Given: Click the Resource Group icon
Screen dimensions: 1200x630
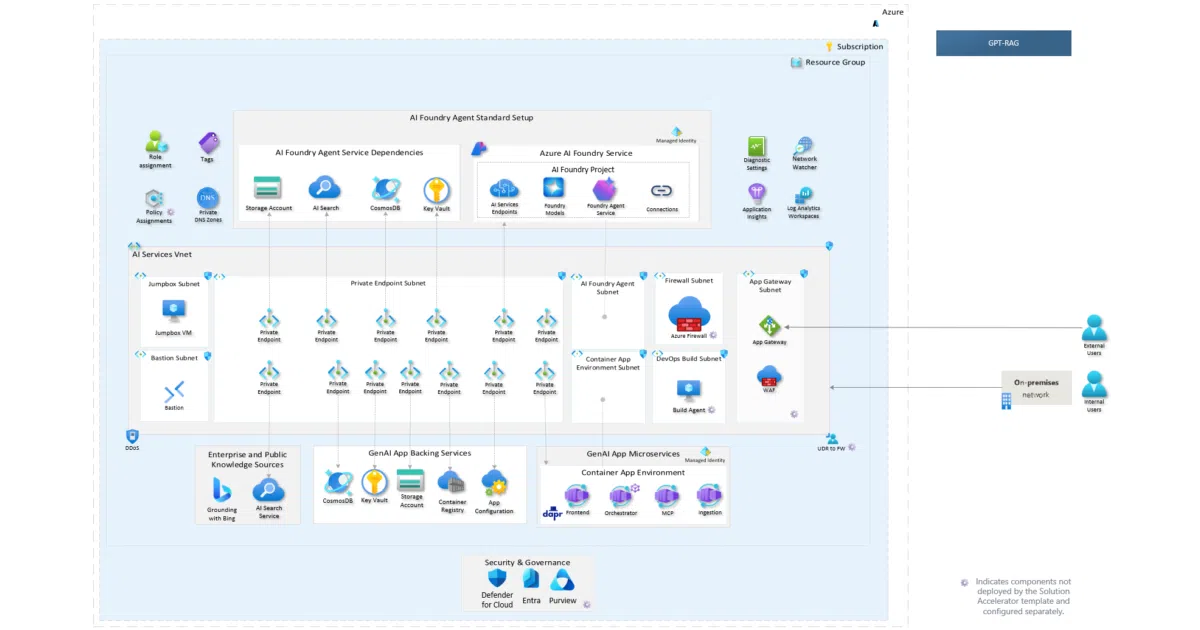Looking at the screenshot, I should [x=797, y=62].
